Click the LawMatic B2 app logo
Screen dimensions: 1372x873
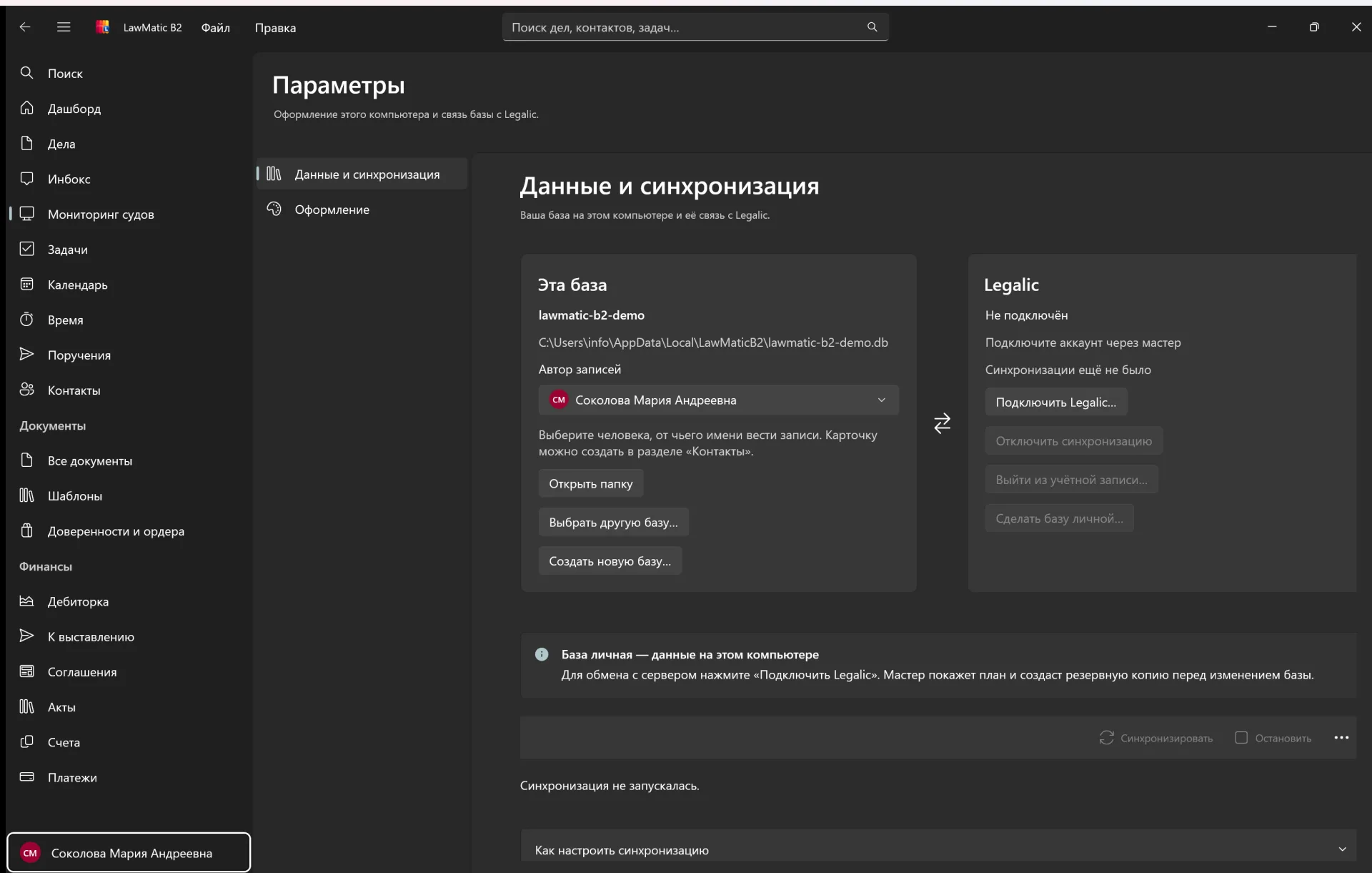point(103,27)
